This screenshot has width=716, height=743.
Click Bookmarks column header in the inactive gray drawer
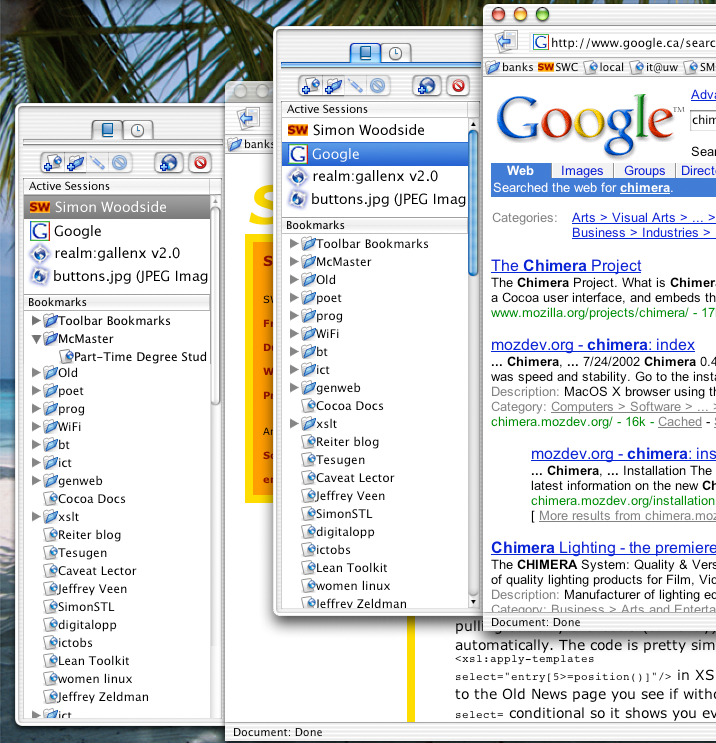(117, 302)
